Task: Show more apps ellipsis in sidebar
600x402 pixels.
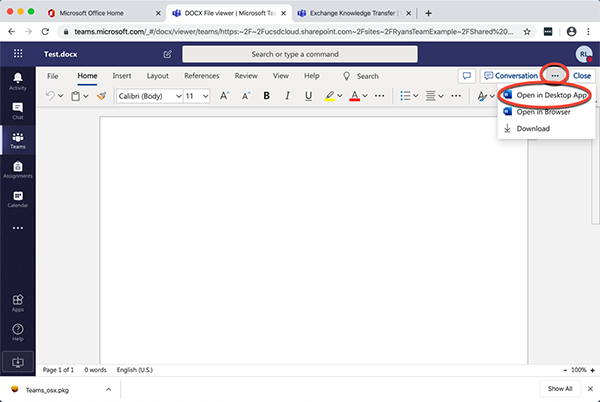Action: [x=18, y=228]
